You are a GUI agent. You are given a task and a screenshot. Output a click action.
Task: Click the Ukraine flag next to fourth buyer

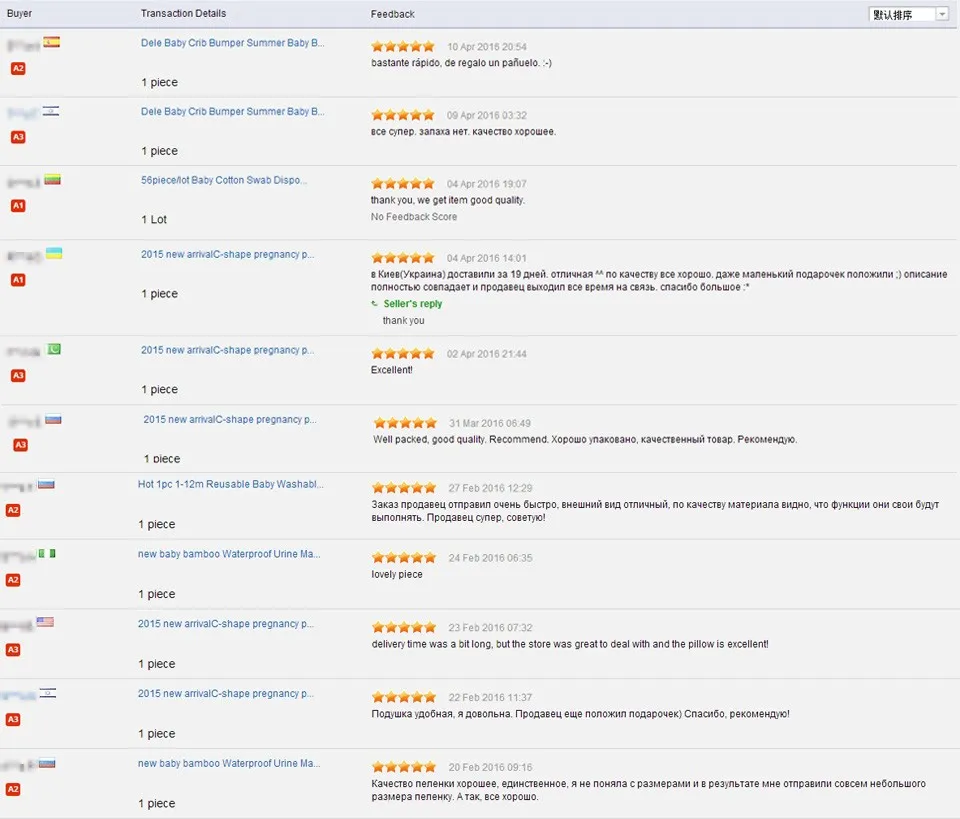[54, 253]
